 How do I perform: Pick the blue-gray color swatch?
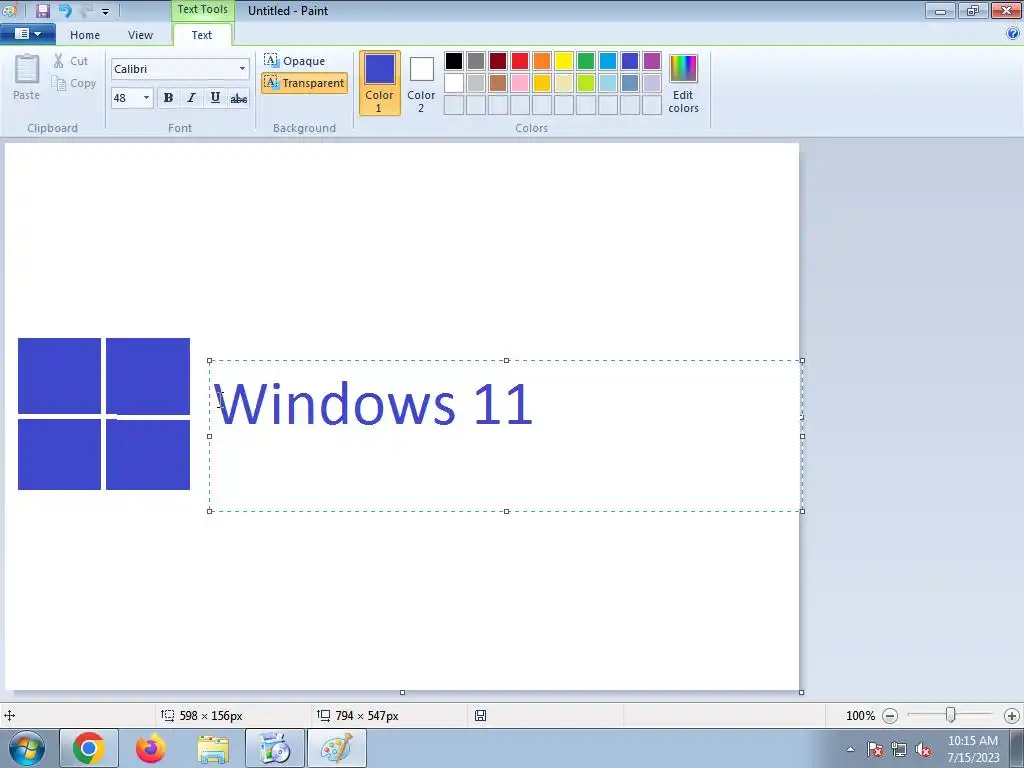point(630,83)
